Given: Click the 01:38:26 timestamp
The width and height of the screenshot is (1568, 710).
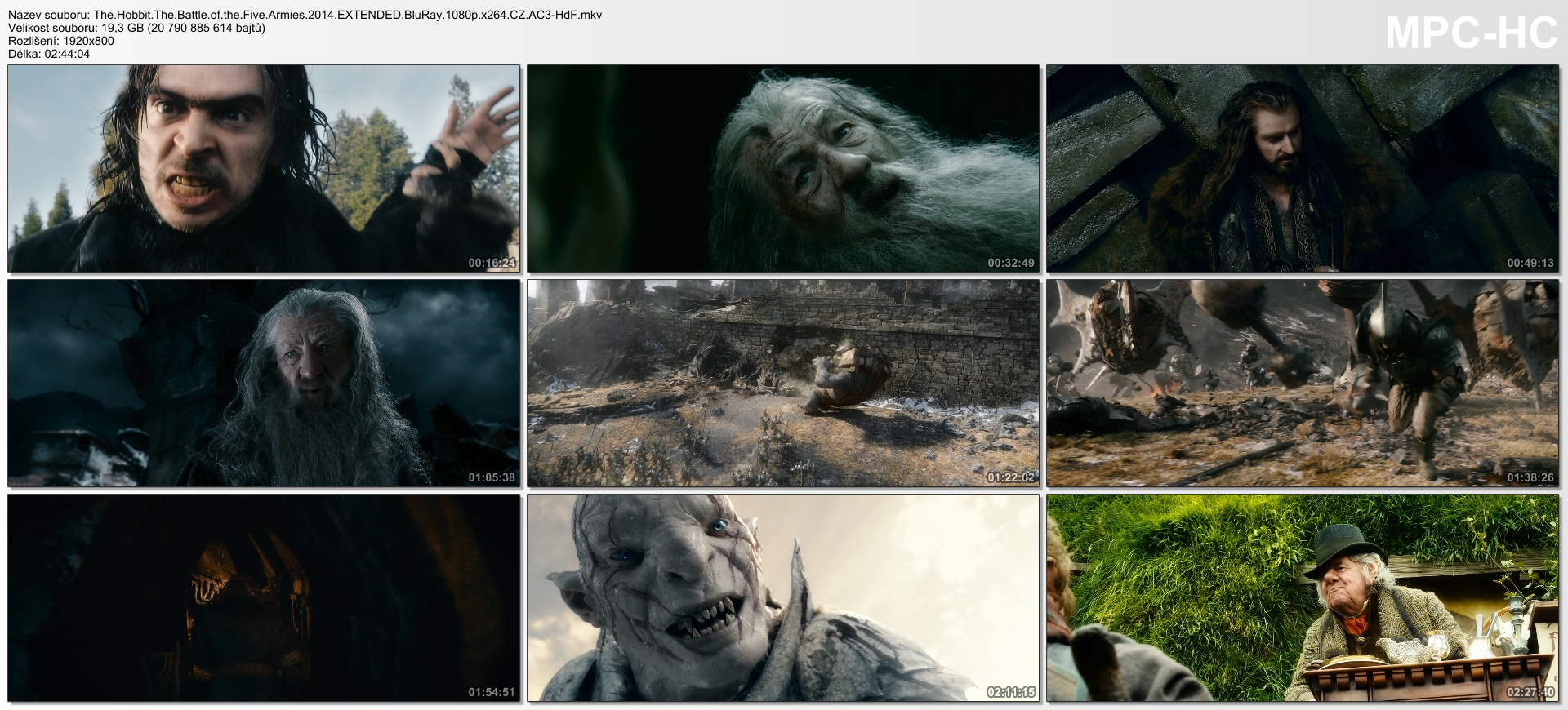Looking at the screenshot, I should coord(1530,477).
